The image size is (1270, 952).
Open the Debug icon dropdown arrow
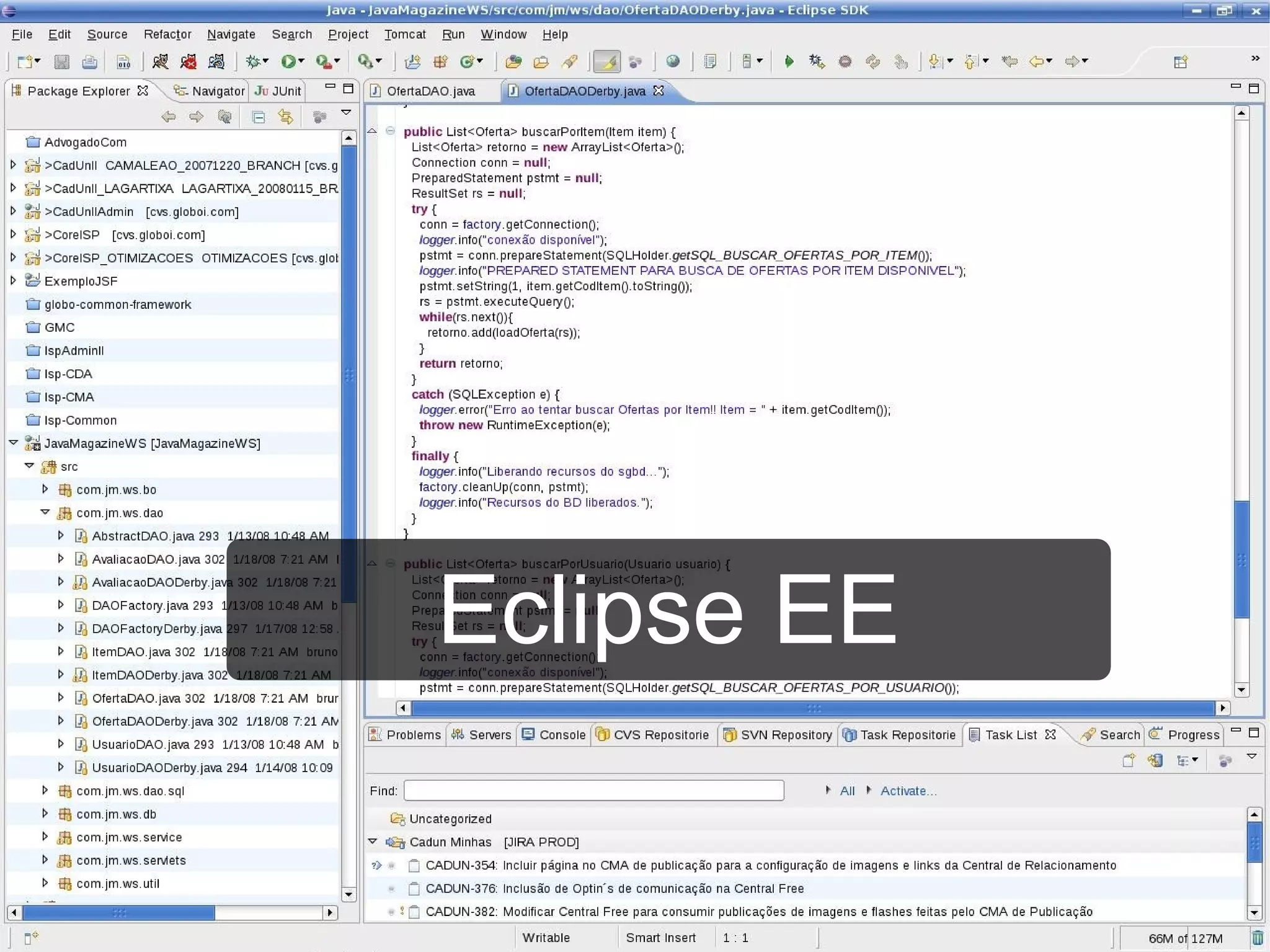click(x=265, y=61)
